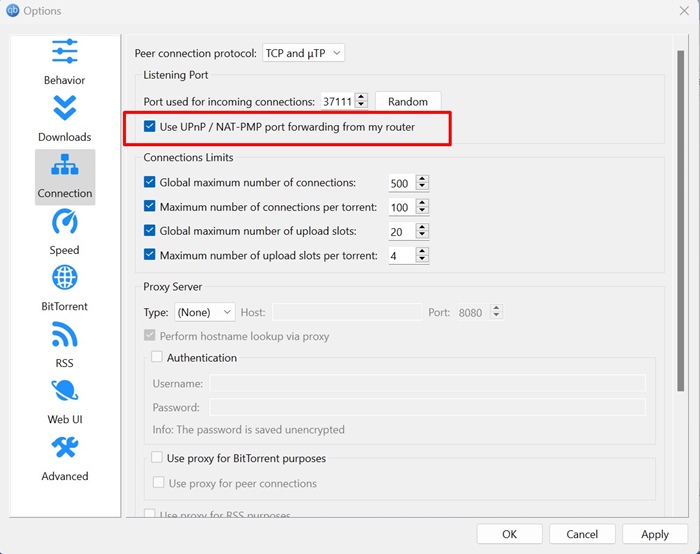The height and width of the screenshot is (554, 700).
Task: Switch to the Web UI tab label
Action: [65, 420]
